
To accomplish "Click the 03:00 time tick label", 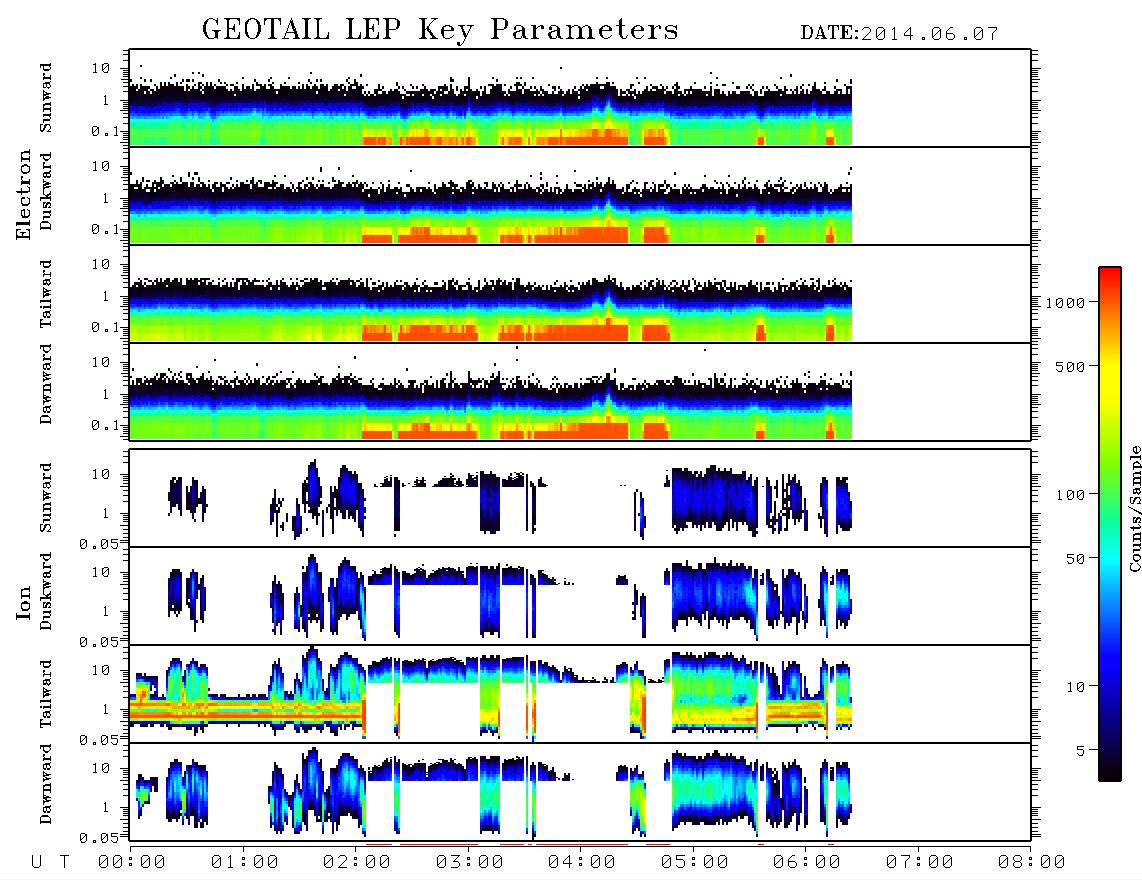I will 470,863.
